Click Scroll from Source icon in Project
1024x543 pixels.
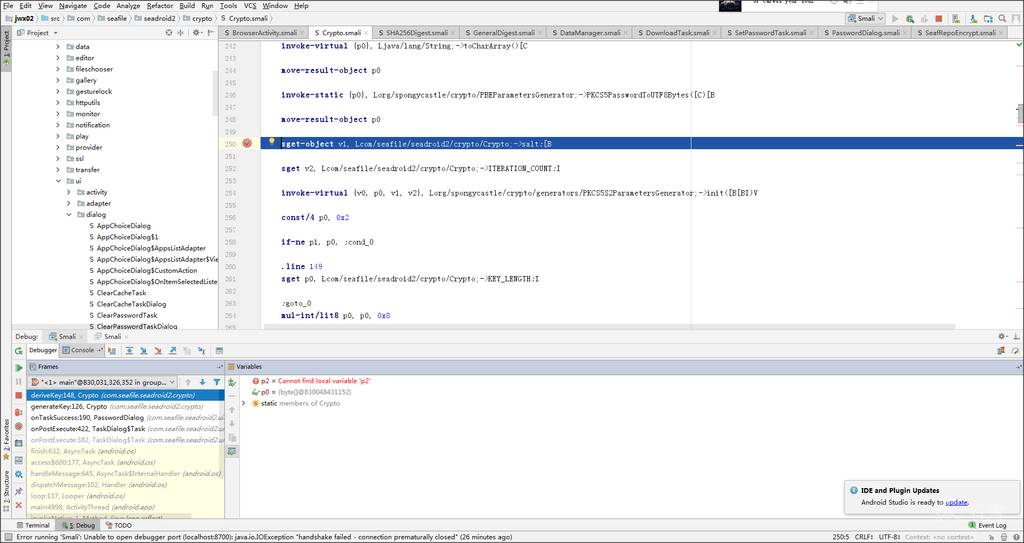pos(169,32)
